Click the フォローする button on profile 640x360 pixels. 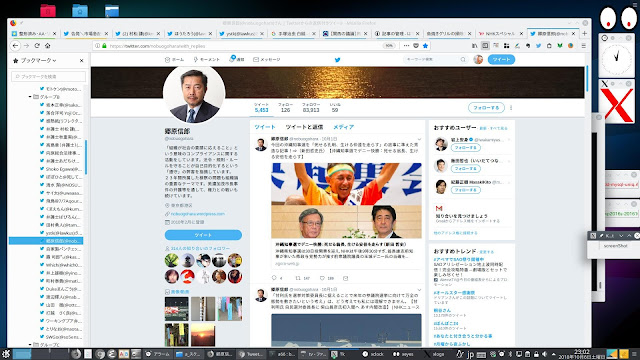(486, 108)
